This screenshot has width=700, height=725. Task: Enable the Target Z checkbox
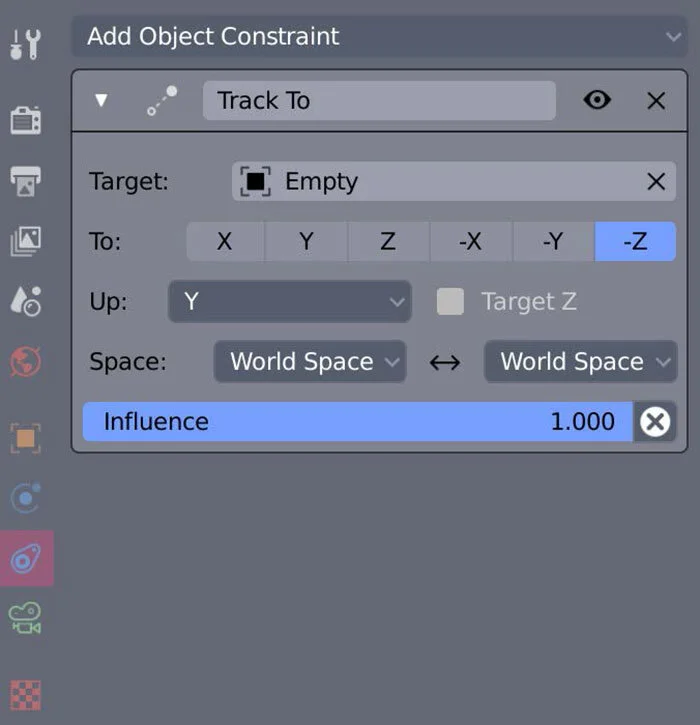point(450,301)
